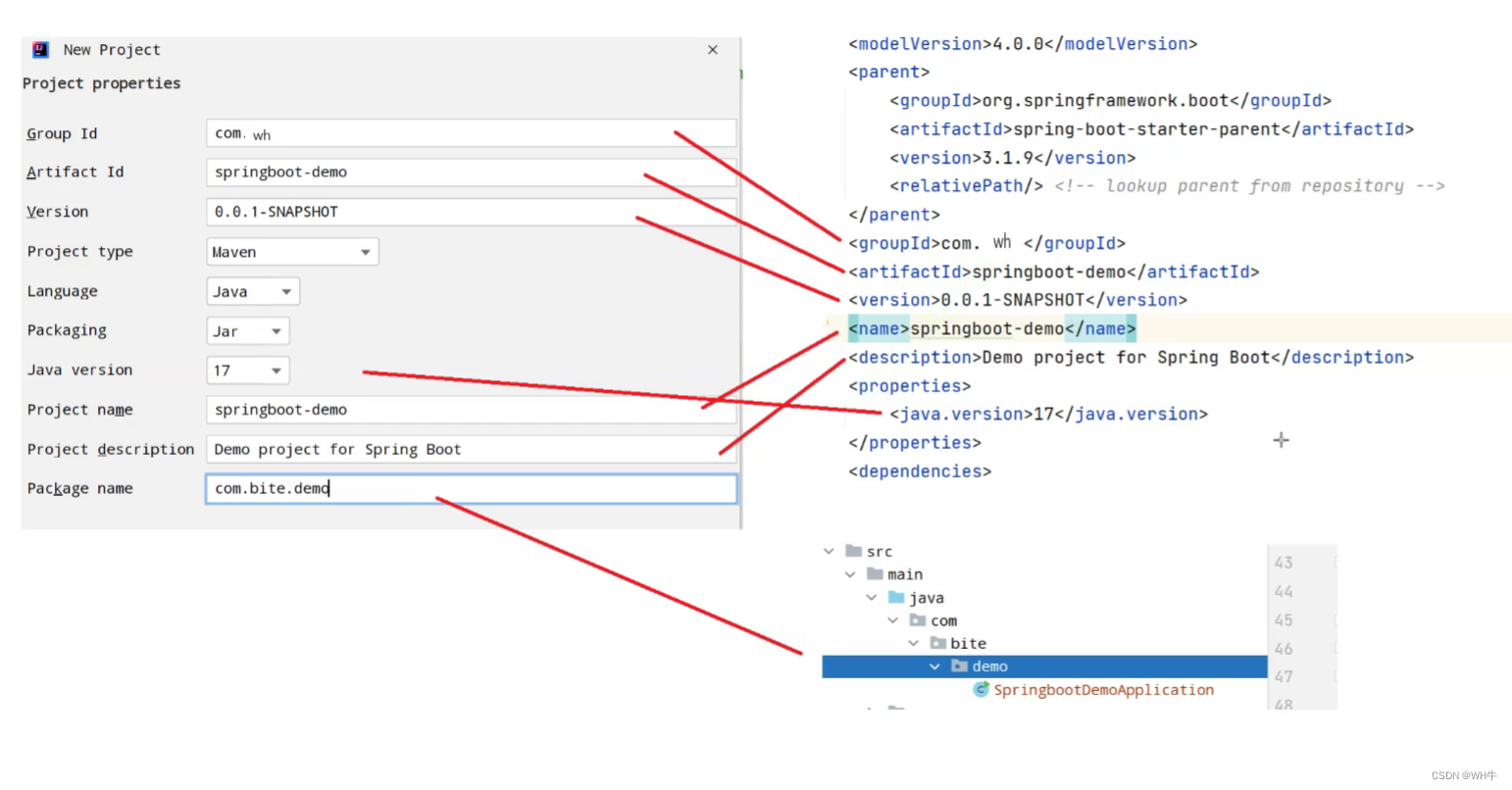This screenshot has height=790, width=1512.
Task: Close the New Project dialog
Action: pyautogui.click(x=713, y=50)
